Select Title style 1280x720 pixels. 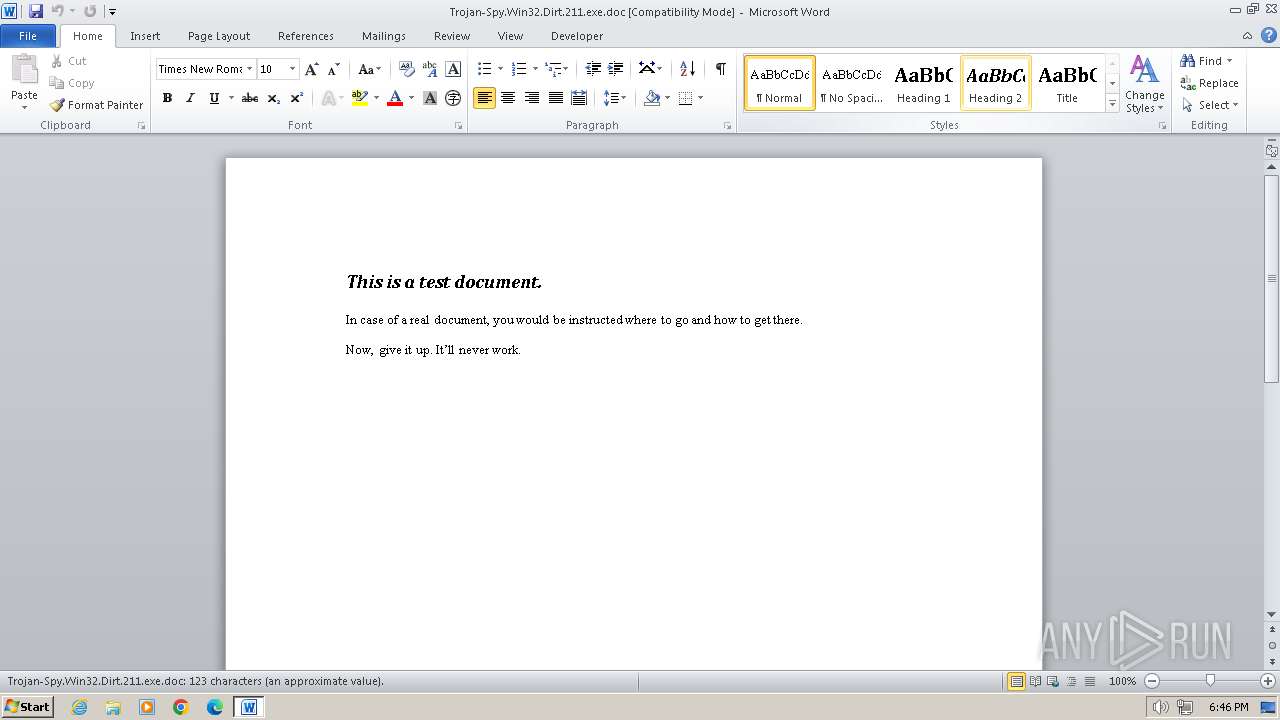1067,83
